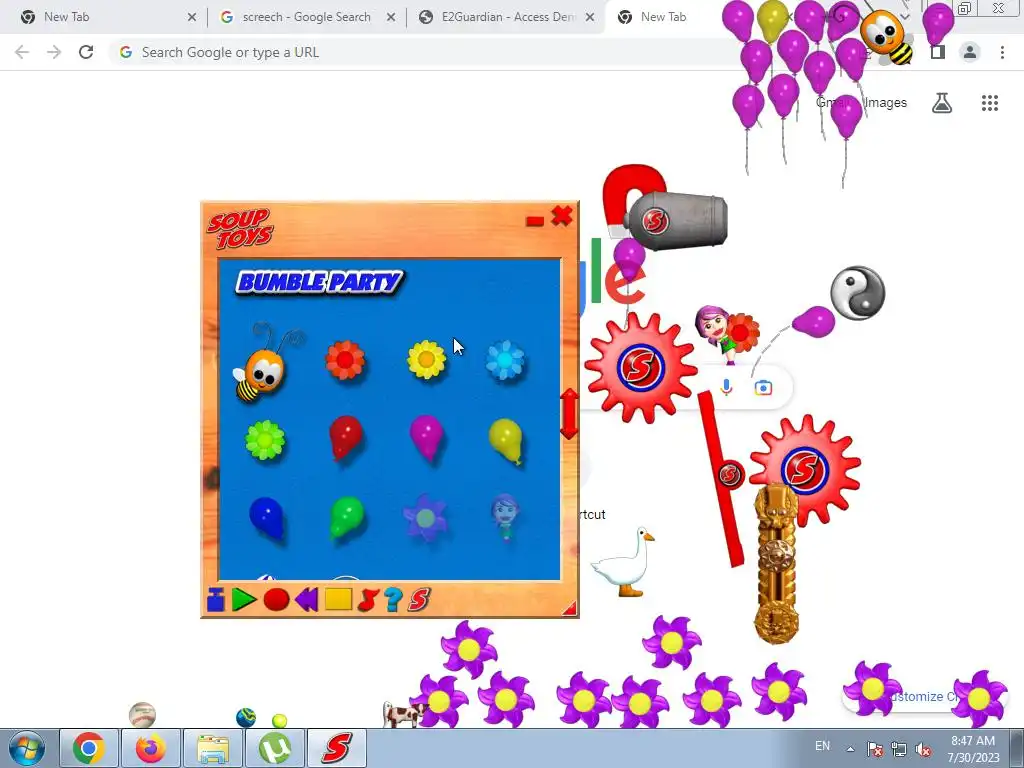
Task: Reload the current page
Action: click(86, 52)
